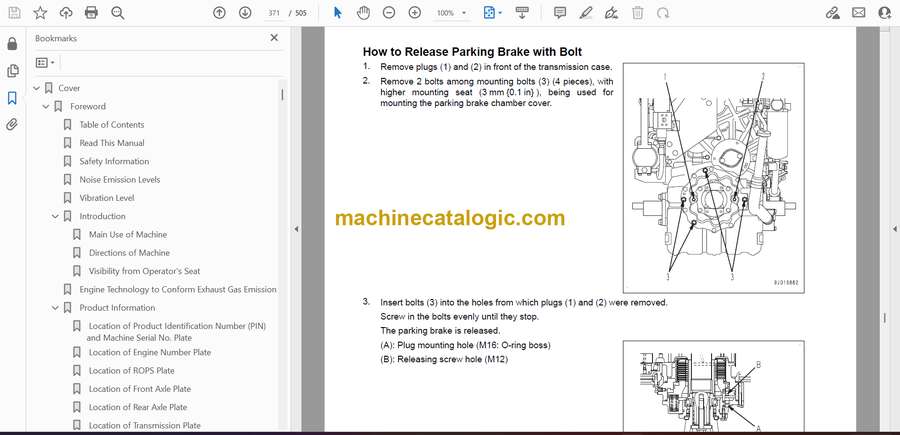The width and height of the screenshot is (900, 435).
Task: Add a comment sticky note
Action: pyautogui.click(x=560, y=13)
